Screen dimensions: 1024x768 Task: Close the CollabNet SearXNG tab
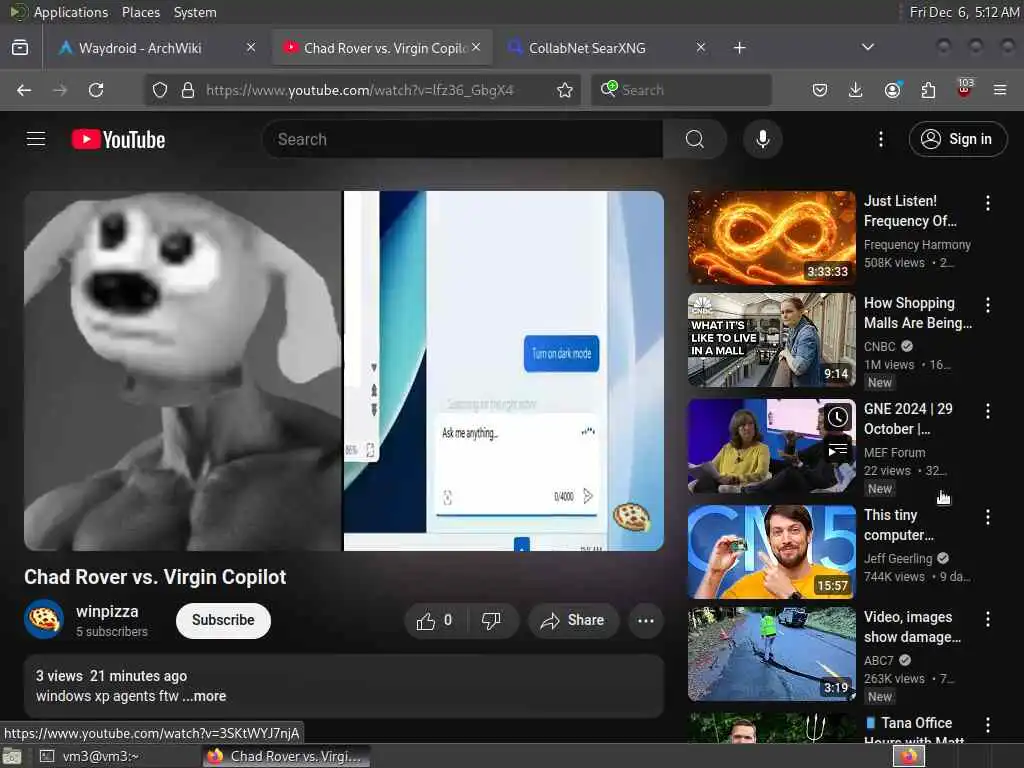(700, 48)
